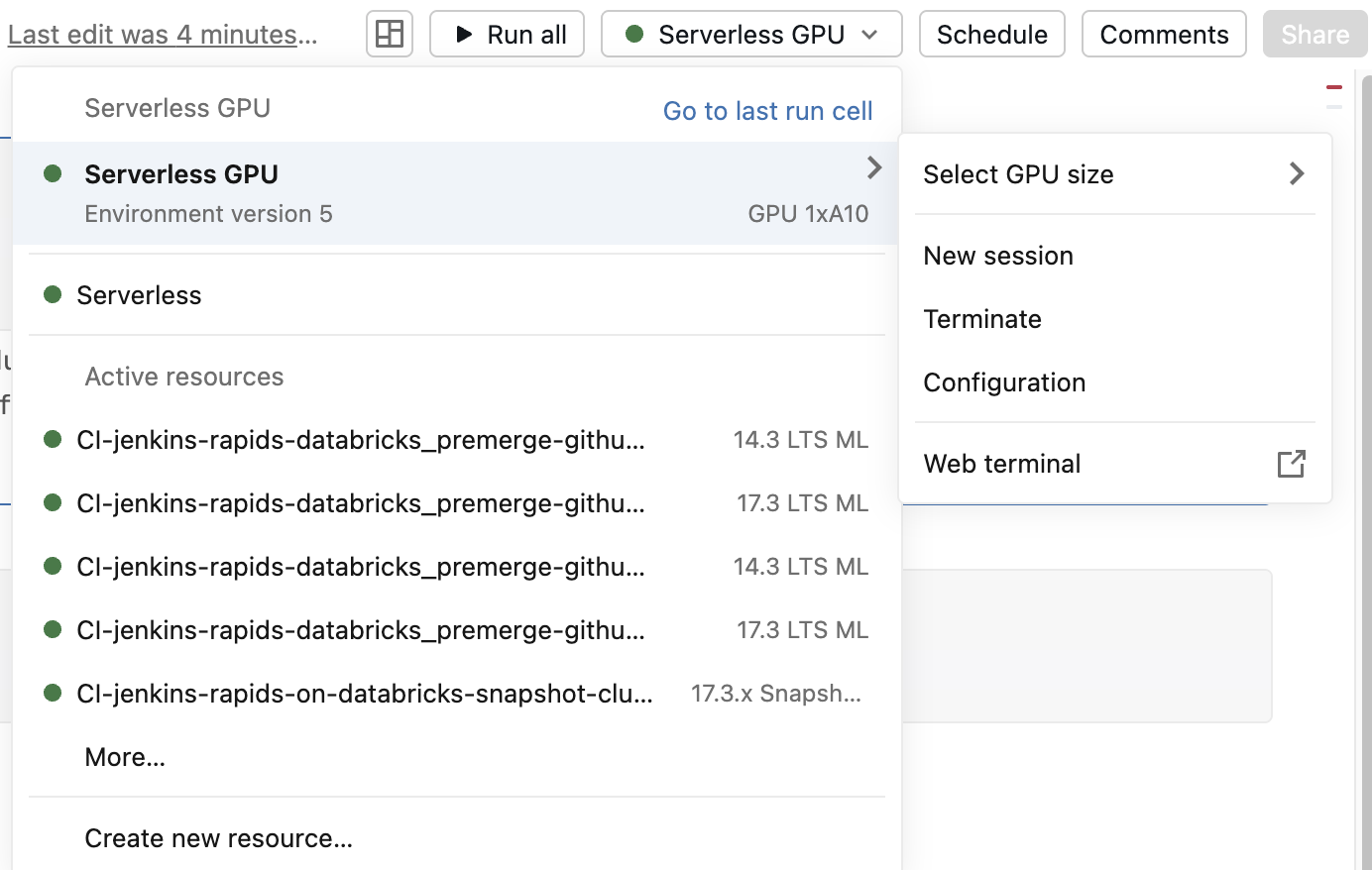Choose Terminate from the submenu
Image resolution: width=1372 pixels, height=870 pixels.
(1115, 319)
